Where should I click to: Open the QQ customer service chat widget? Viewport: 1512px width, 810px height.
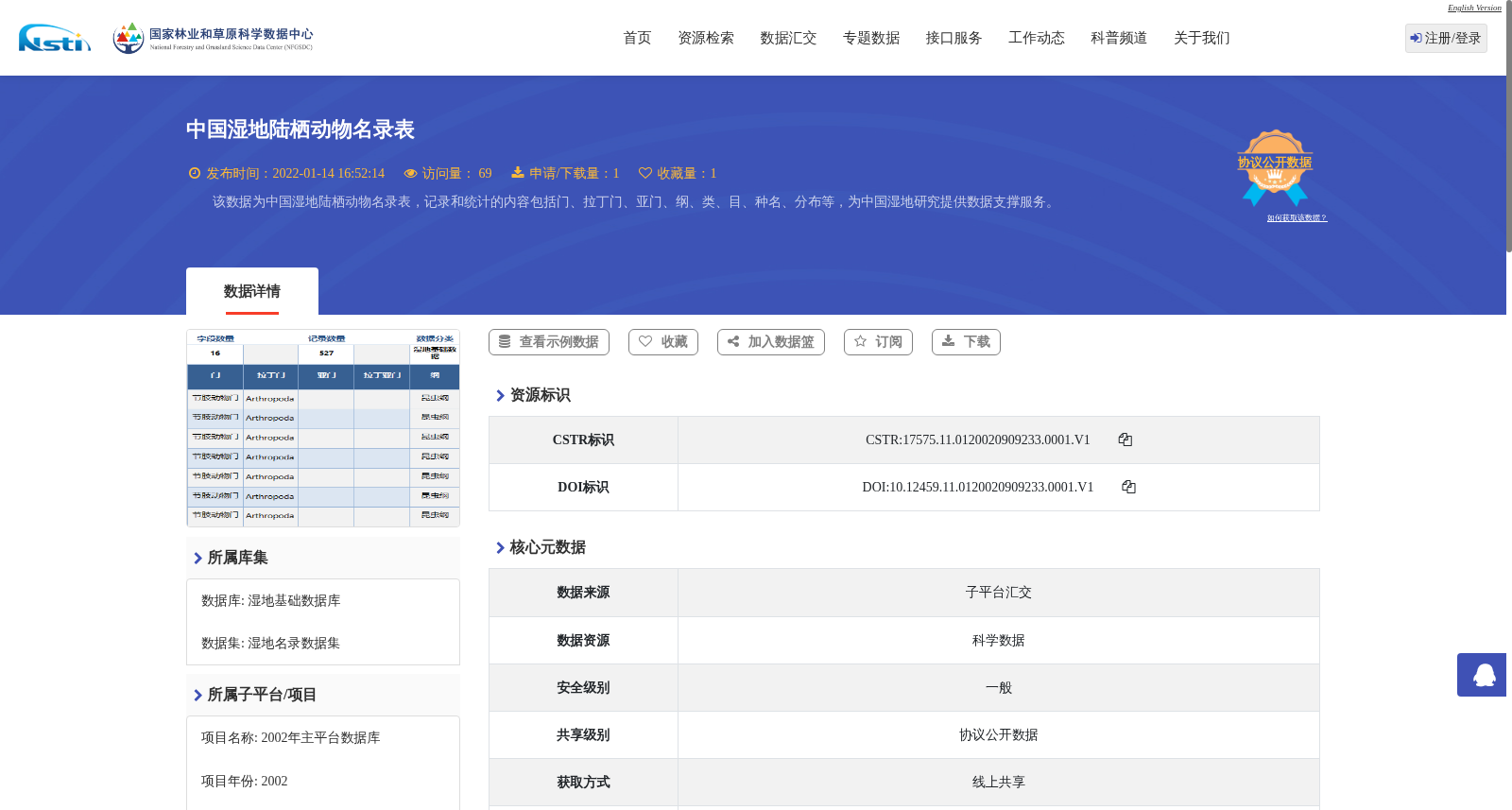tap(1482, 675)
